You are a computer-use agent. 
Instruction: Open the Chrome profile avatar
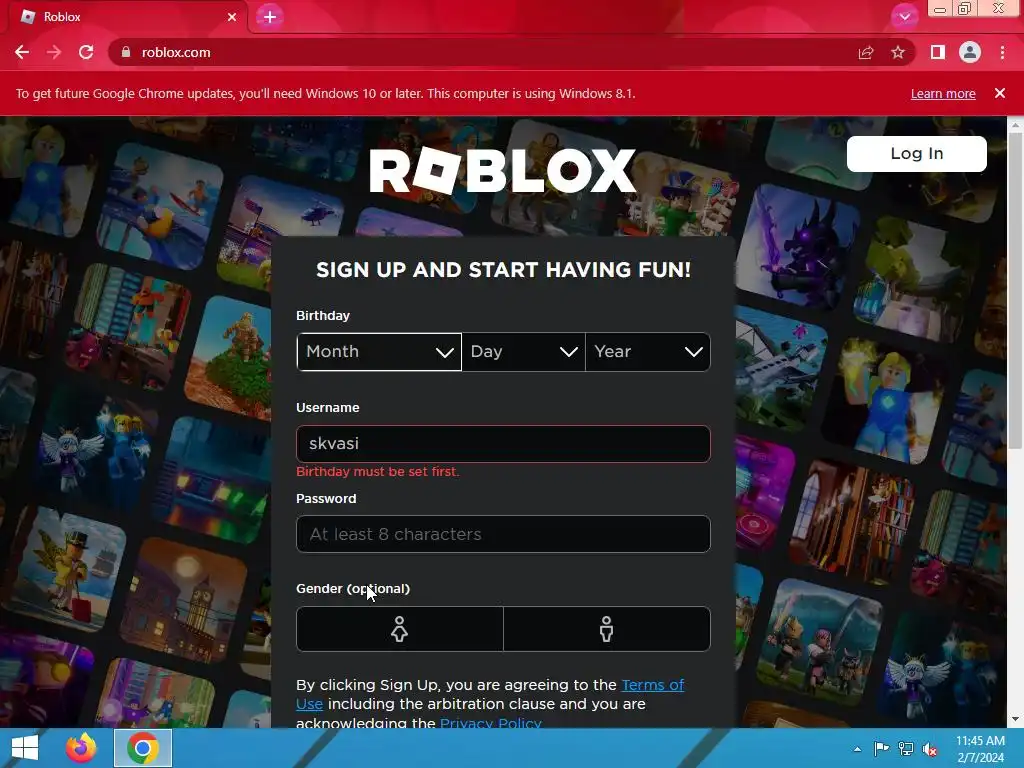pyautogui.click(x=970, y=52)
